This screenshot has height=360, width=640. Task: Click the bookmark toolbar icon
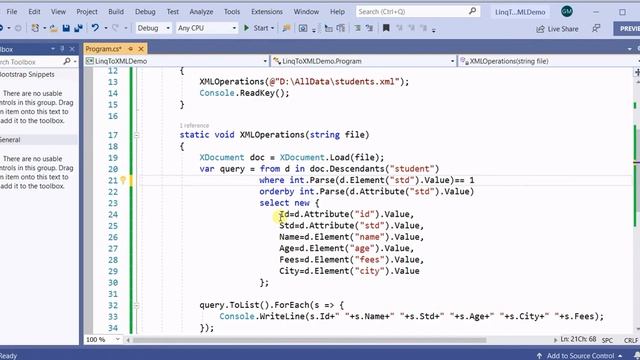click(386, 28)
